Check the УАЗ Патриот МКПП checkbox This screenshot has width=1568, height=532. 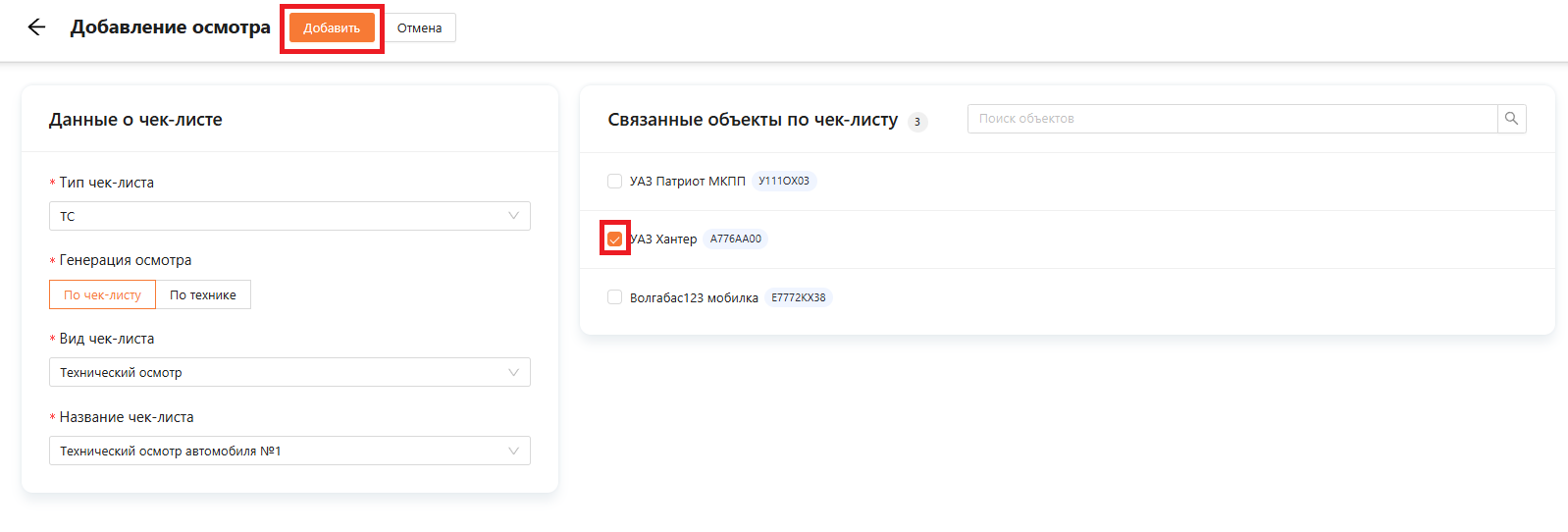(614, 181)
